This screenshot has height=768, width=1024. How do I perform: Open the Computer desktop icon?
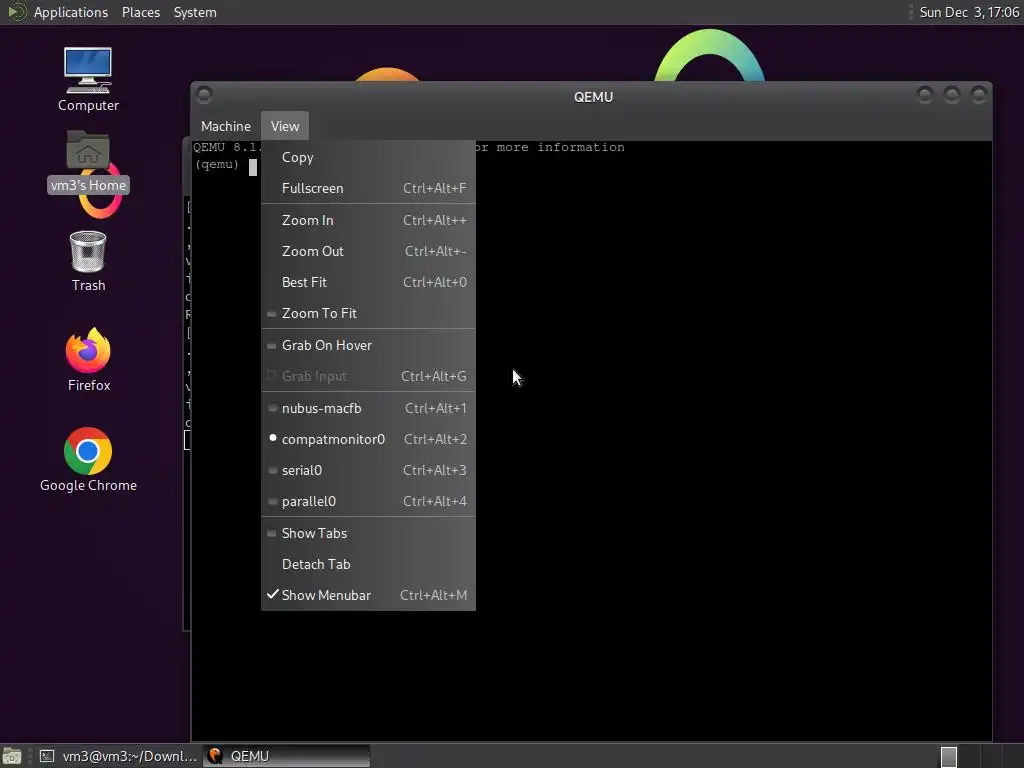88,78
